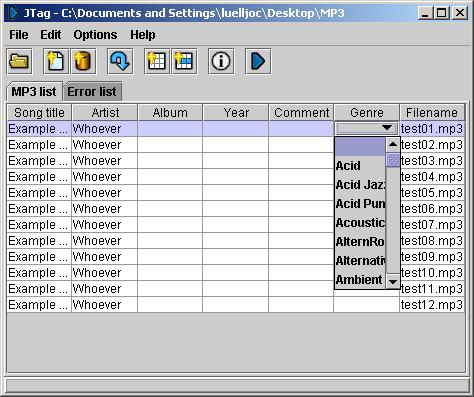
Task: Open the File menu
Action: click(19, 35)
